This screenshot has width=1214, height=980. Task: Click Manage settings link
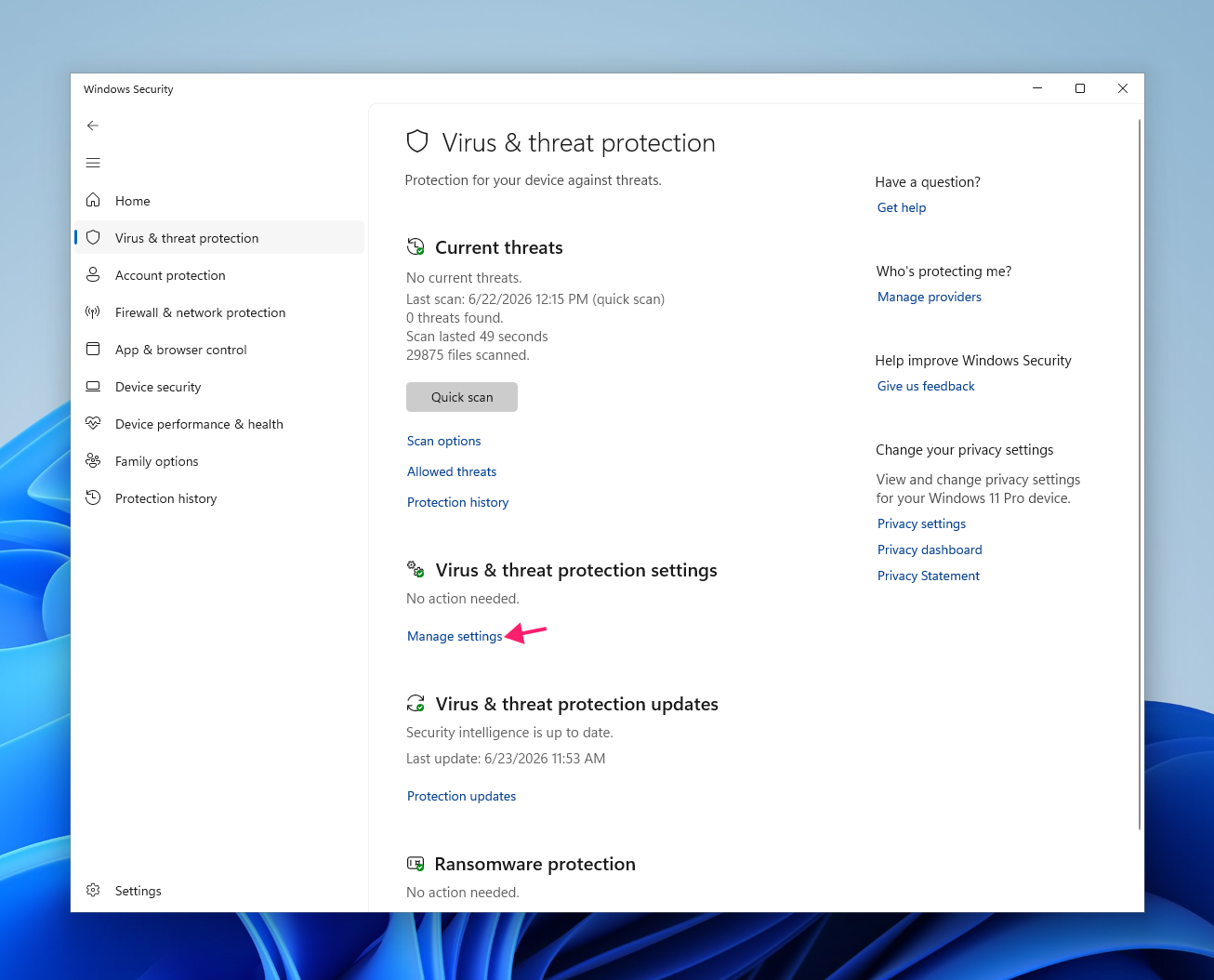(455, 636)
